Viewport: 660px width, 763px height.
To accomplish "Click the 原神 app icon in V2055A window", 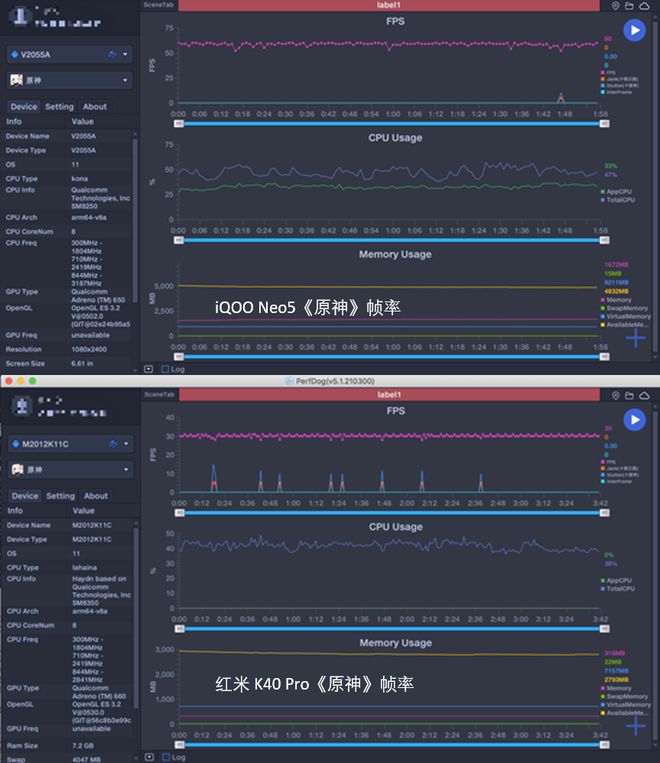I will click(x=17, y=80).
